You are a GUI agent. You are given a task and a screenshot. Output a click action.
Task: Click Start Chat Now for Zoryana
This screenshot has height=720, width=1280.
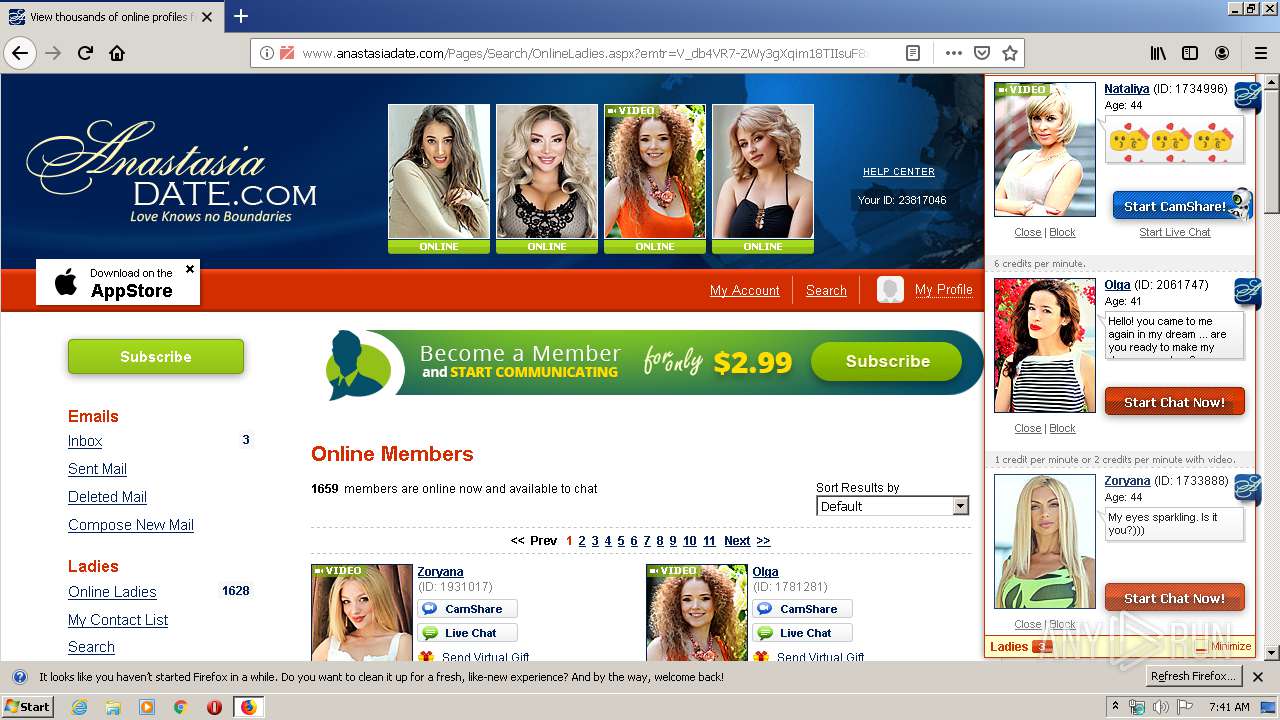[1174, 598]
